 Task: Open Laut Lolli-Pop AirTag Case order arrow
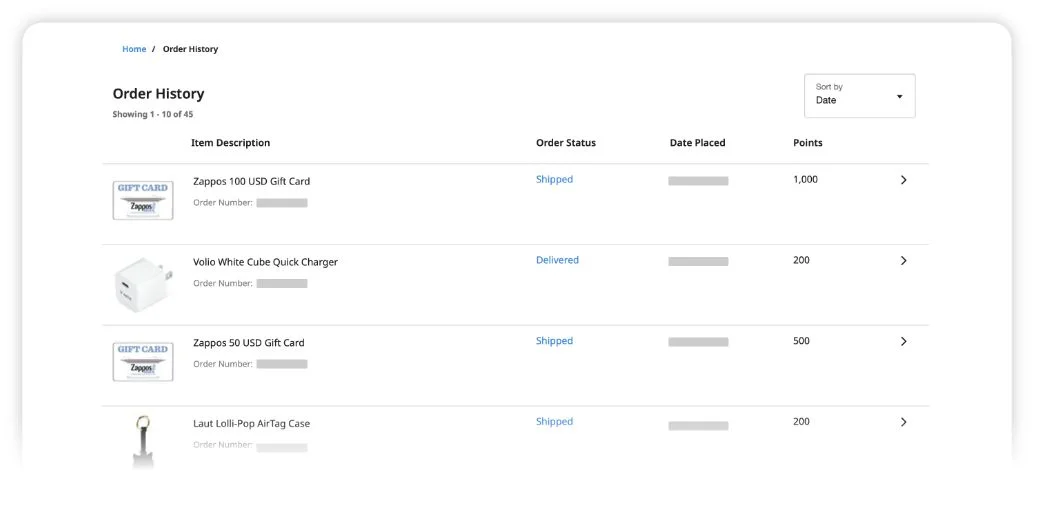(x=903, y=422)
